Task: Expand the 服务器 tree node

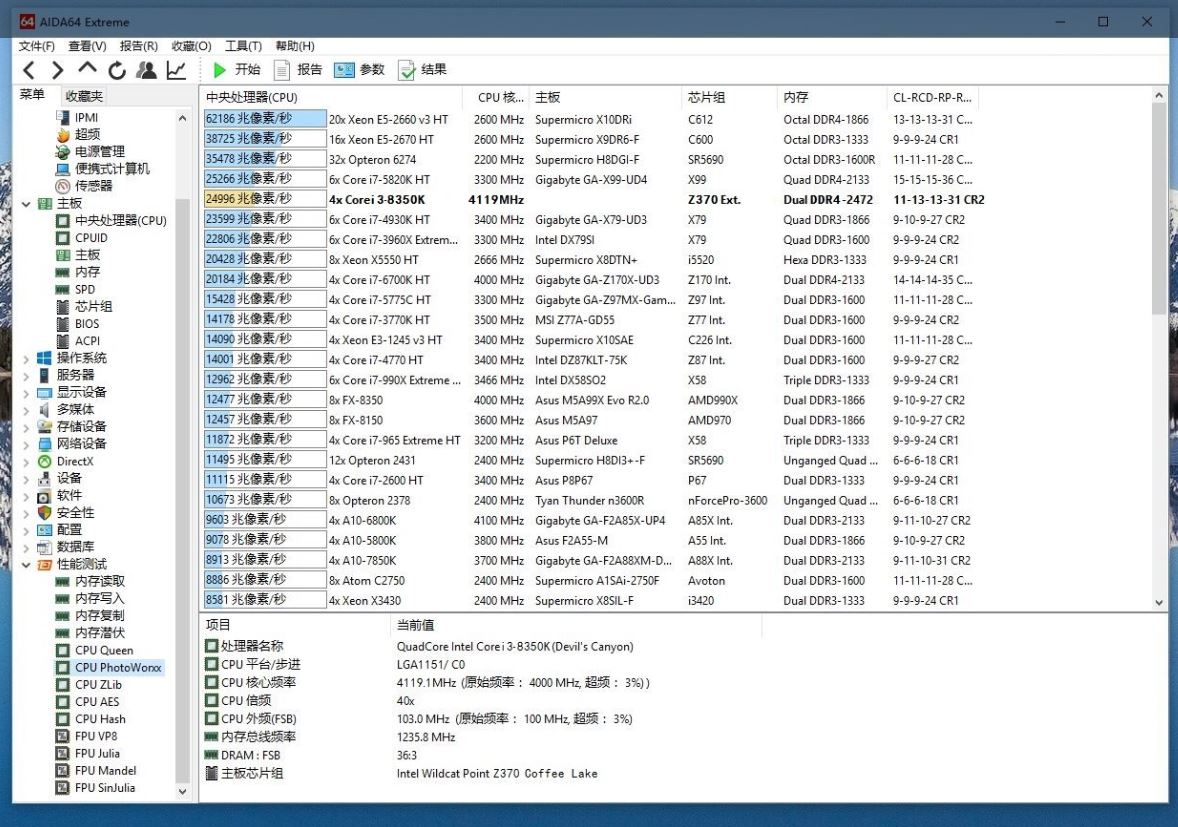Action: (x=26, y=376)
